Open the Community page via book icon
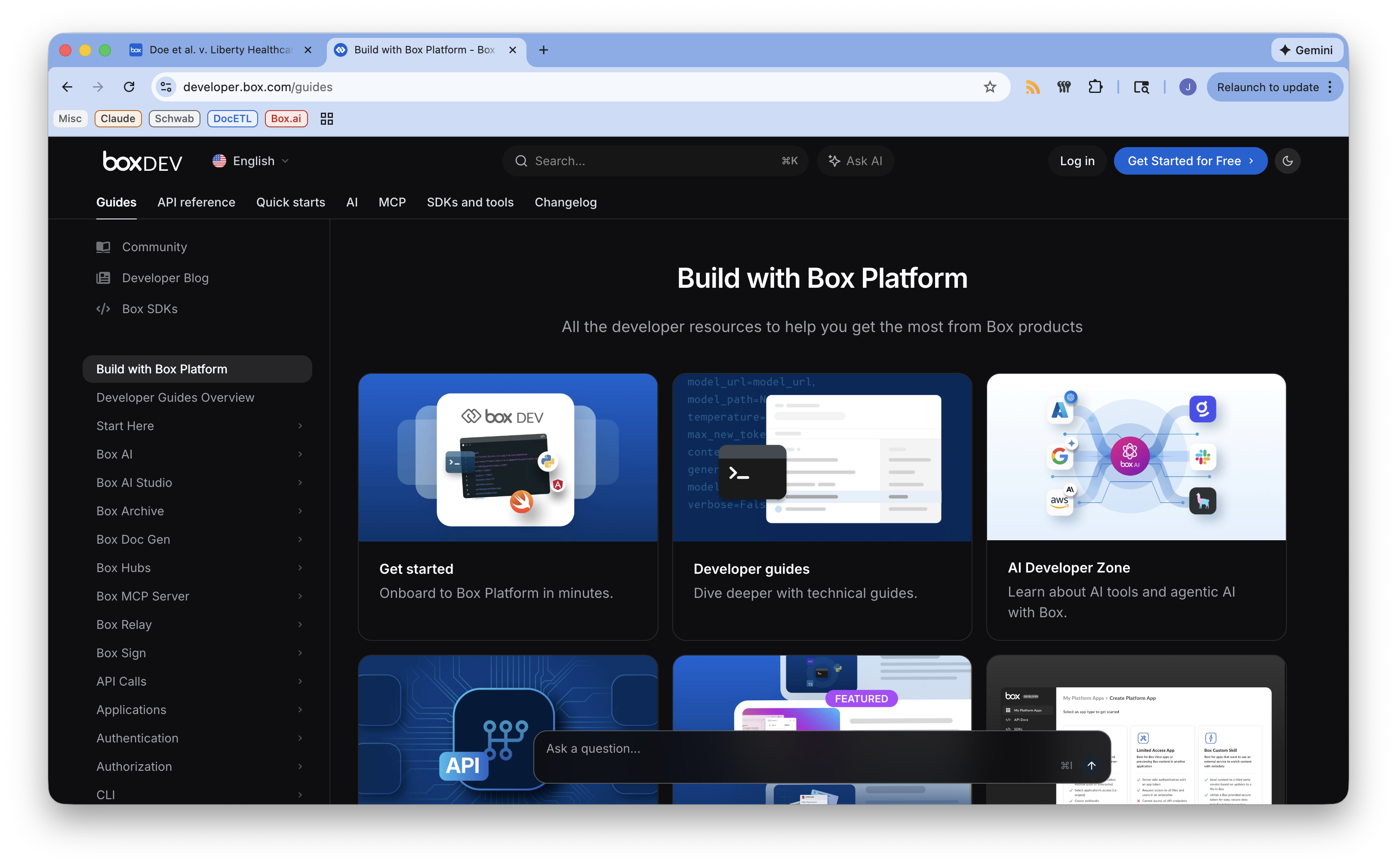This screenshot has height=868, width=1397. [104, 247]
